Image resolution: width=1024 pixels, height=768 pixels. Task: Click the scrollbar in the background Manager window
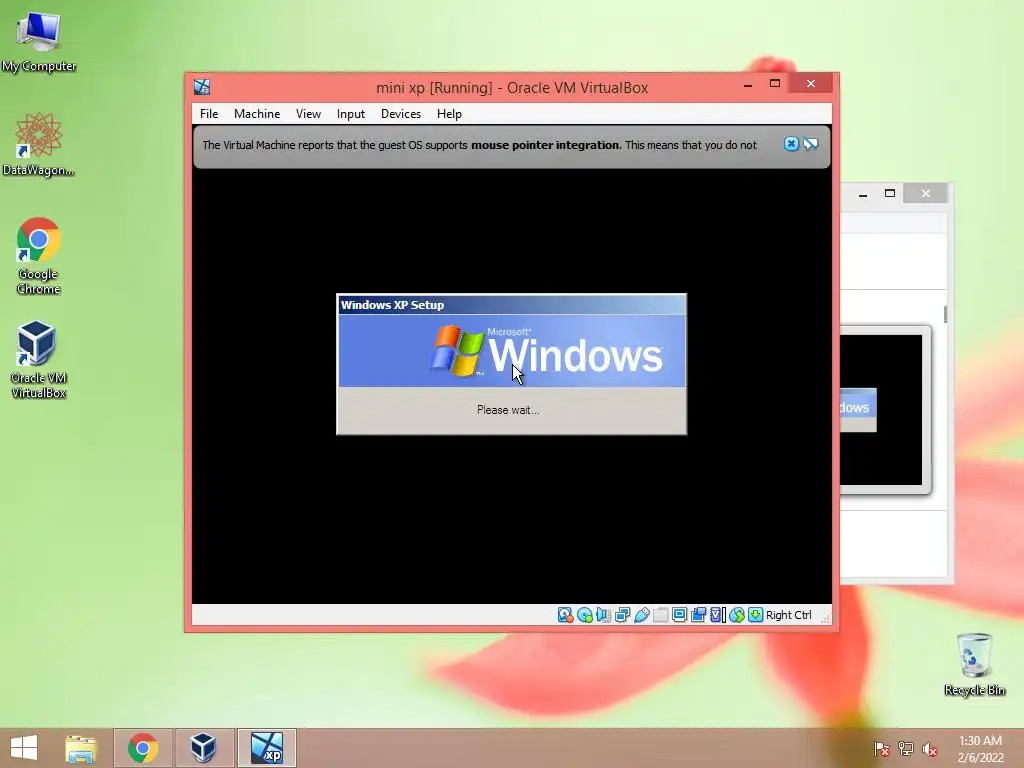point(945,314)
